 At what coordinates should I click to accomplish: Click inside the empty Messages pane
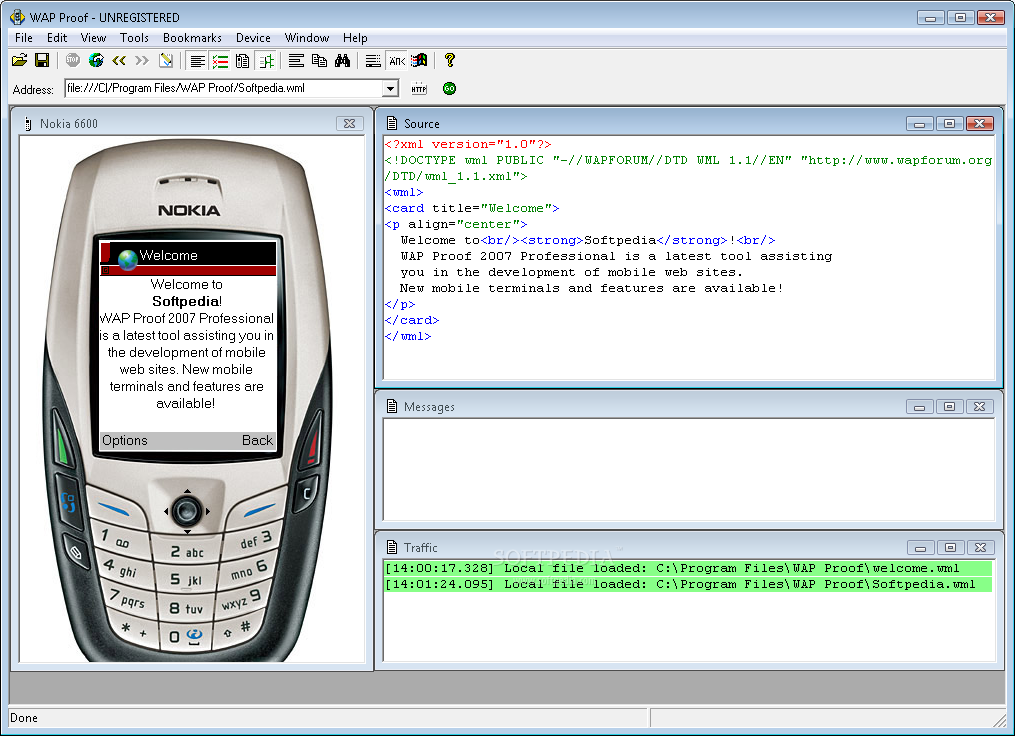pos(689,469)
